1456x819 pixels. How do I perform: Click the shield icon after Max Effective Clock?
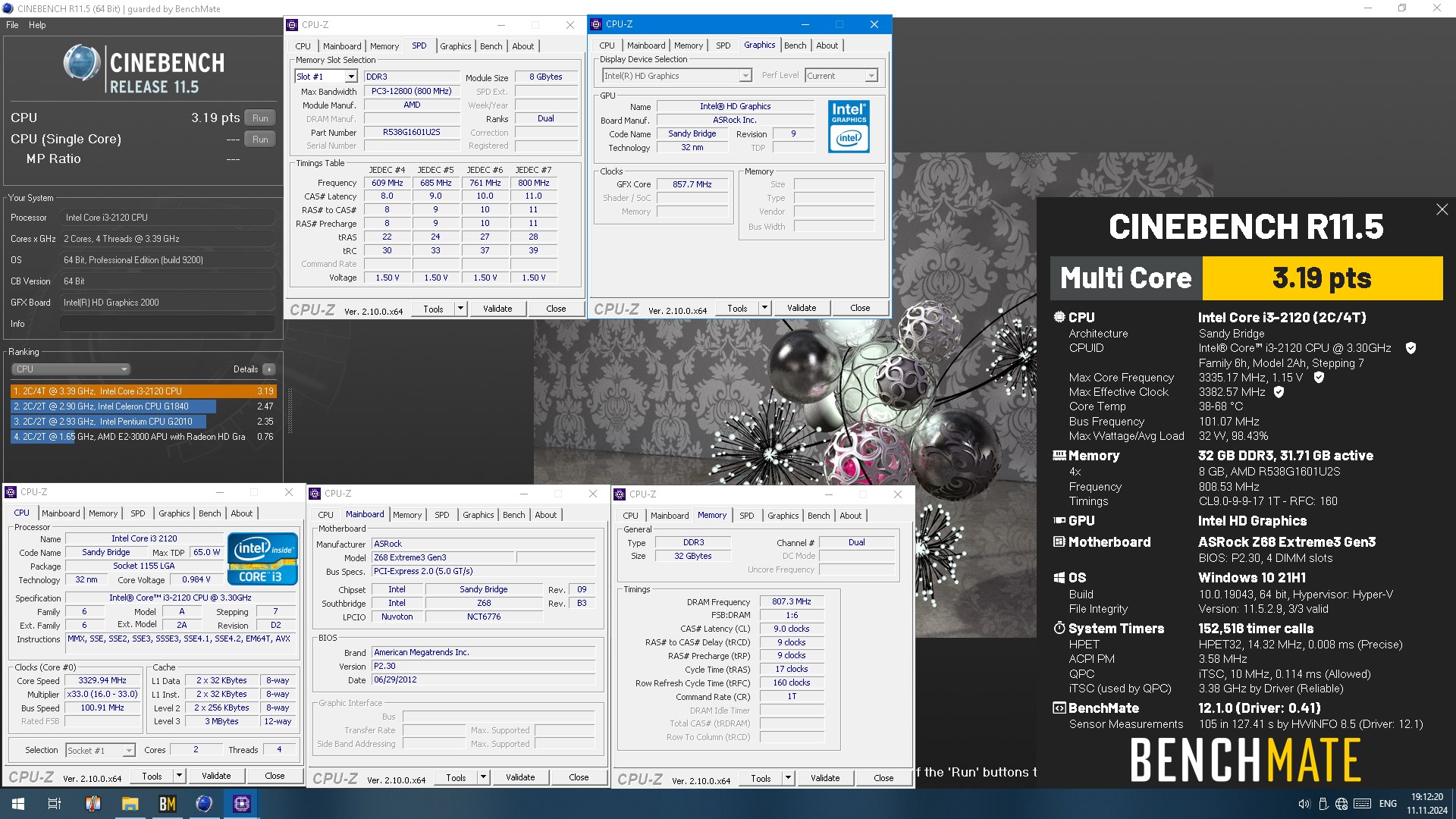pyautogui.click(x=1279, y=392)
